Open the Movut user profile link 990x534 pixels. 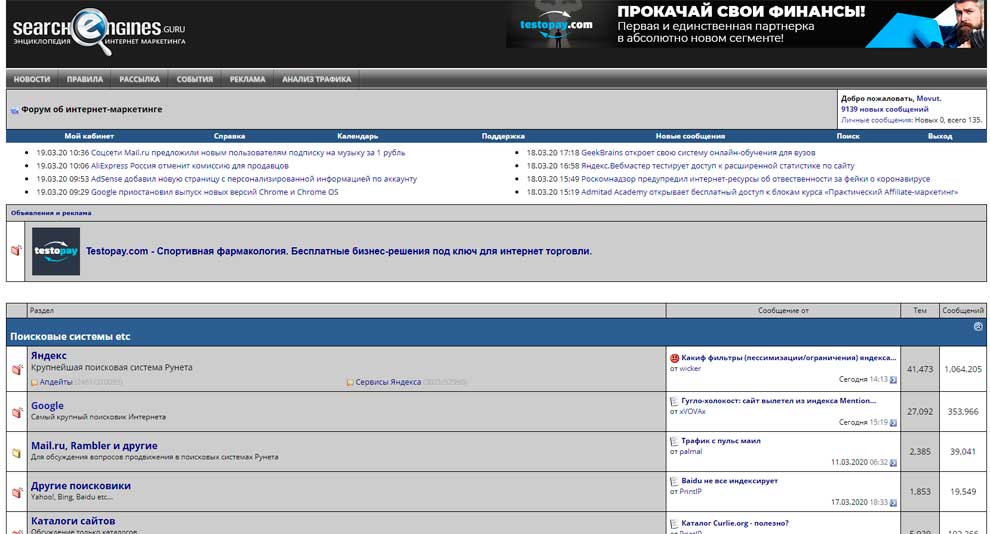pyautogui.click(x=928, y=98)
